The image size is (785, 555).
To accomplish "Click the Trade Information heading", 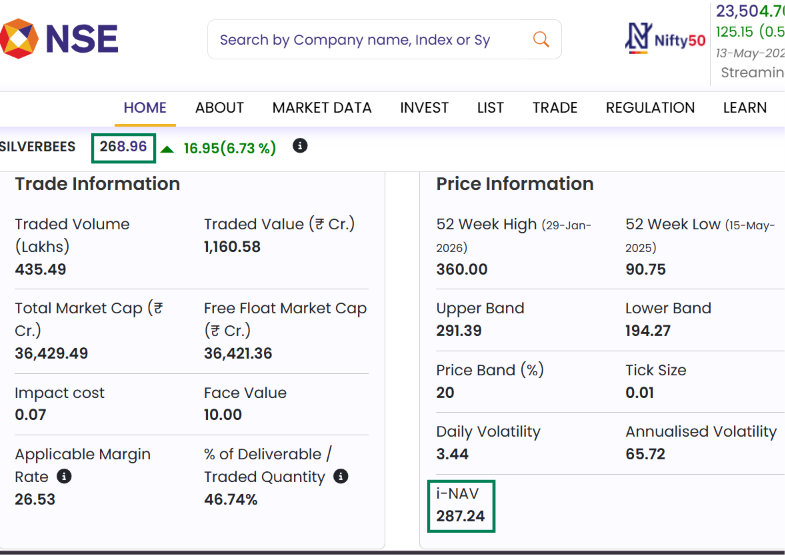I will [x=97, y=184].
